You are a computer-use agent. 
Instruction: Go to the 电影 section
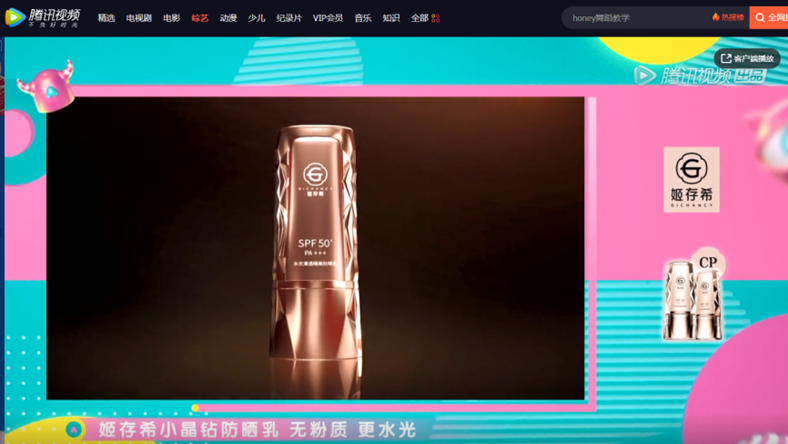[171, 18]
